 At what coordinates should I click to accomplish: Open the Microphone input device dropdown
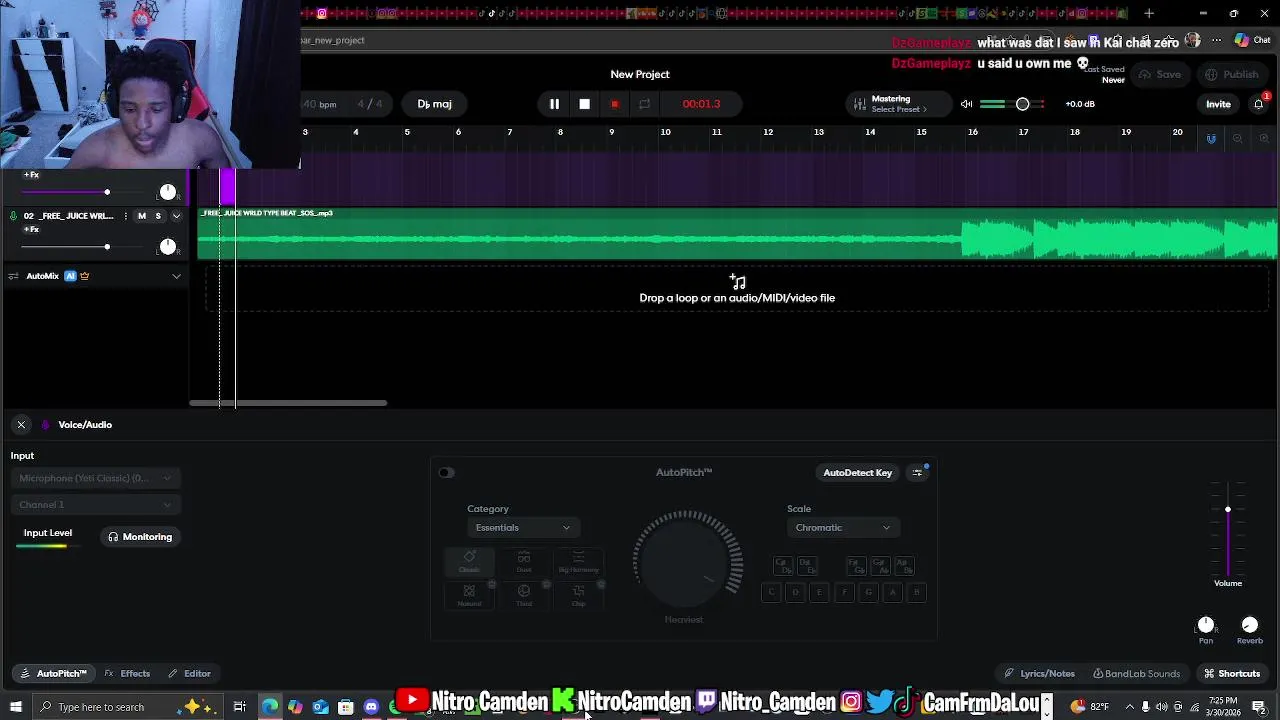pyautogui.click(x=95, y=478)
